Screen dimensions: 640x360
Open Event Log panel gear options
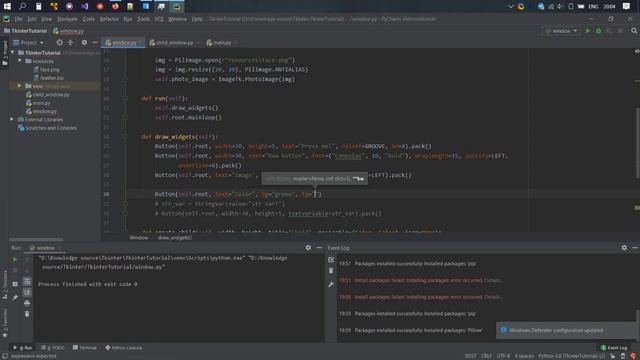(624, 248)
